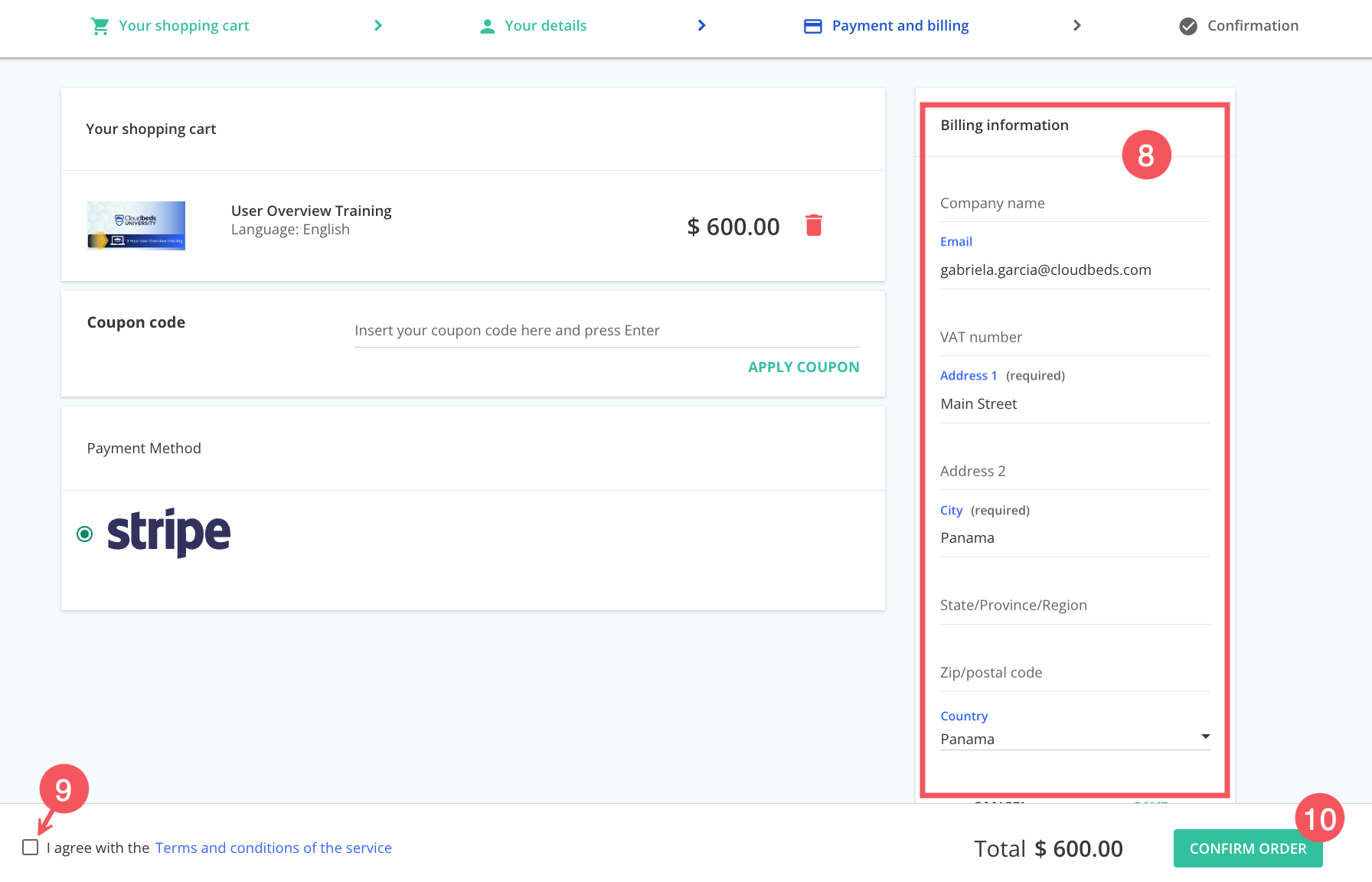Click Apply Coupon
The height and width of the screenshot is (882, 1372).
[x=803, y=367]
